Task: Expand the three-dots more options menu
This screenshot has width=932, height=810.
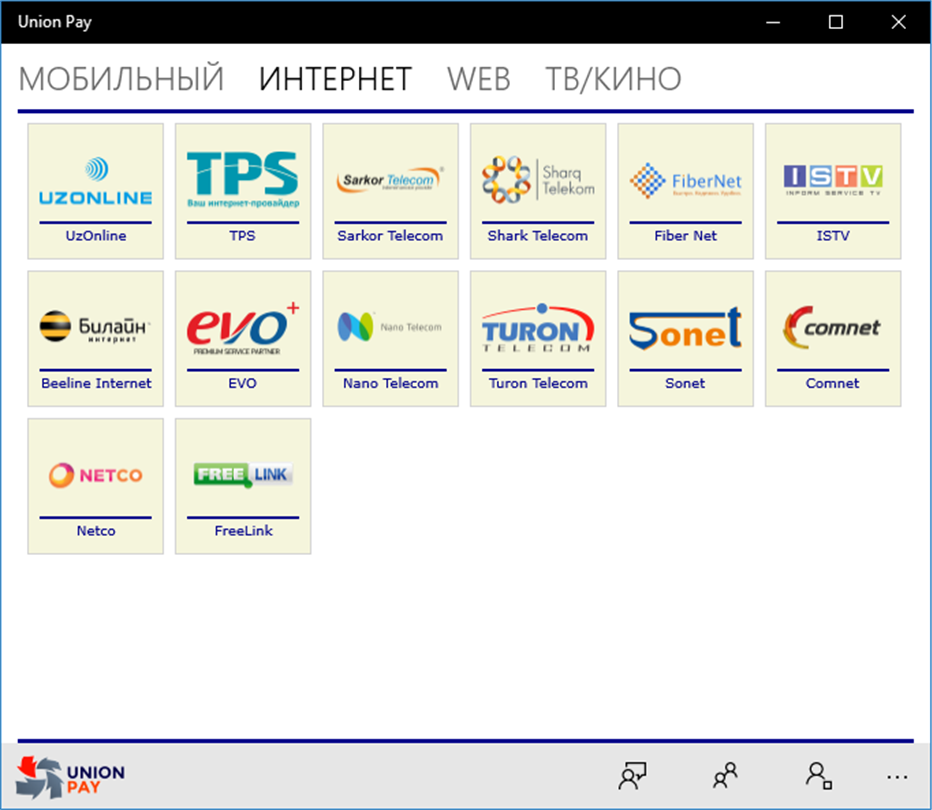Action: click(x=897, y=777)
